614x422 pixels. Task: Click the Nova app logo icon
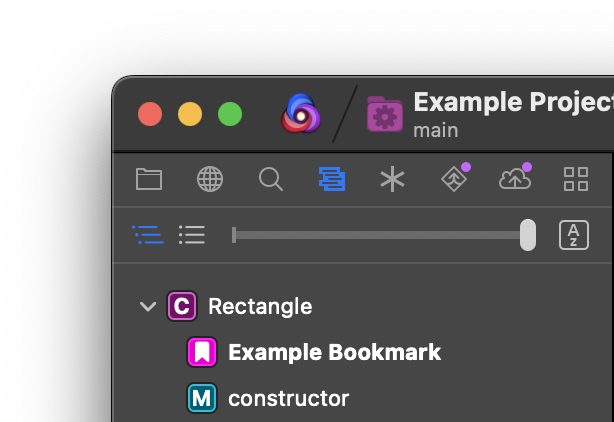click(301, 113)
